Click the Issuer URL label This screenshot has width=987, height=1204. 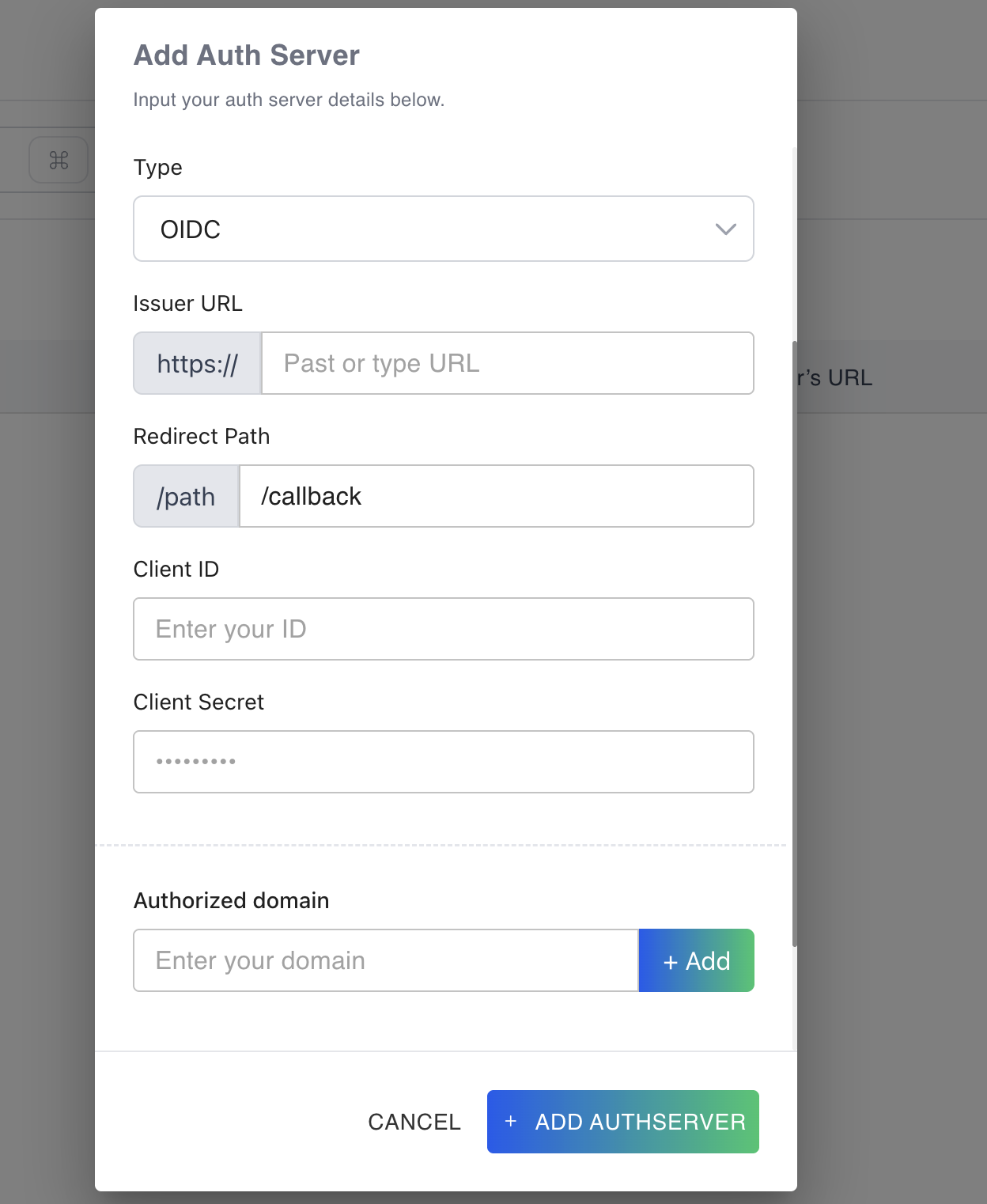[187, 304]
